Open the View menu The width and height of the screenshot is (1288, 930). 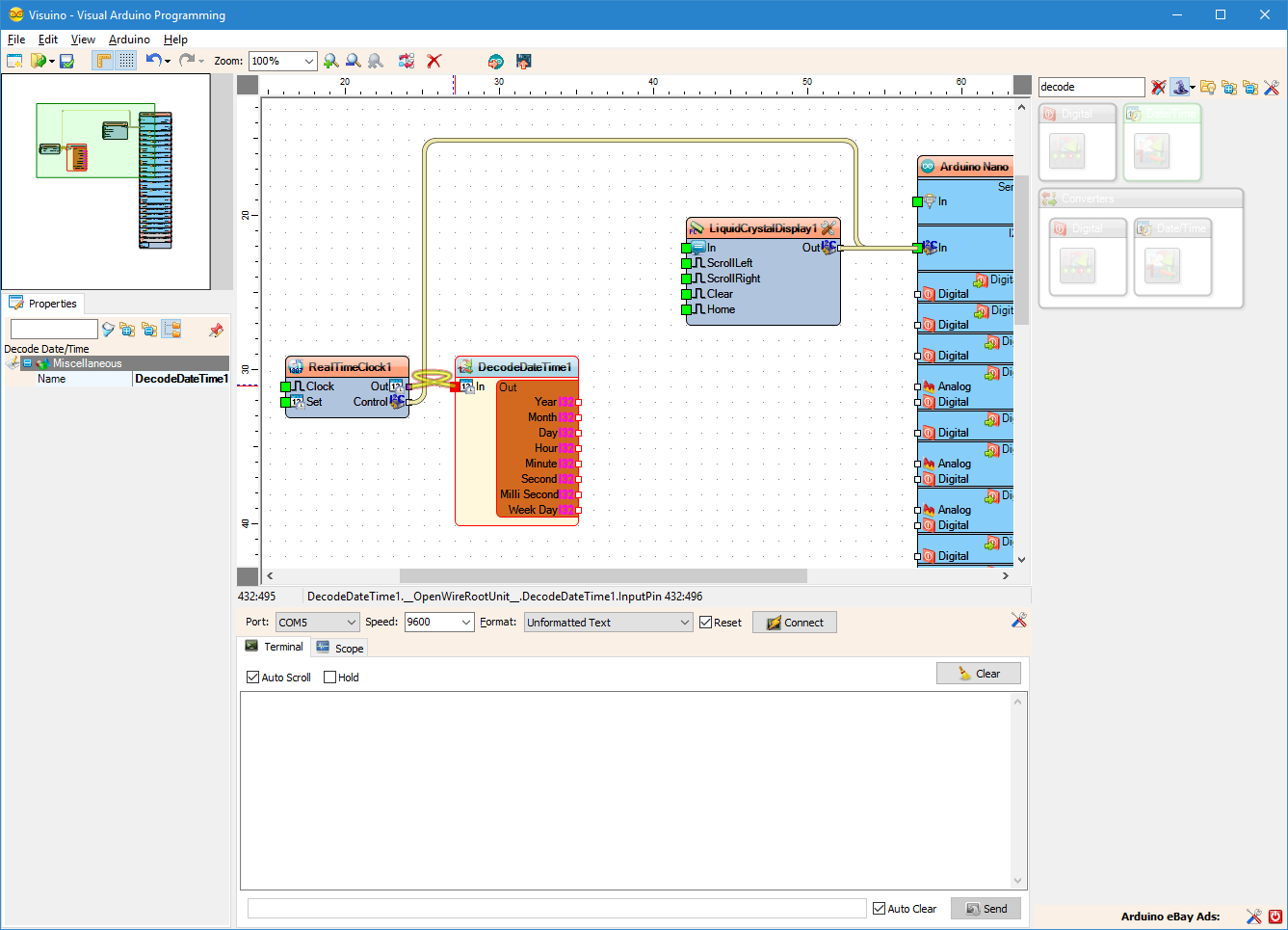tap(83, 40)
